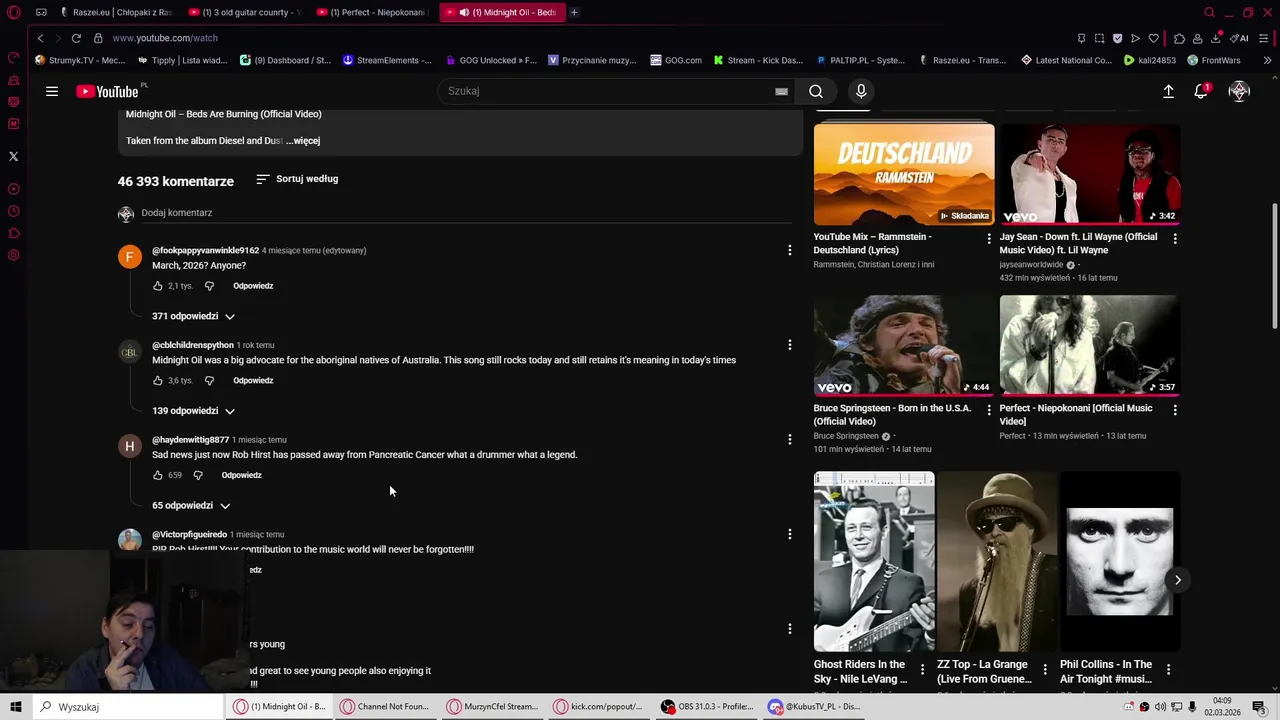Viewport: 1280px width, 720px height.
Task: Open more options for Rammstein mix video
Action: click(x=989, y=238)
